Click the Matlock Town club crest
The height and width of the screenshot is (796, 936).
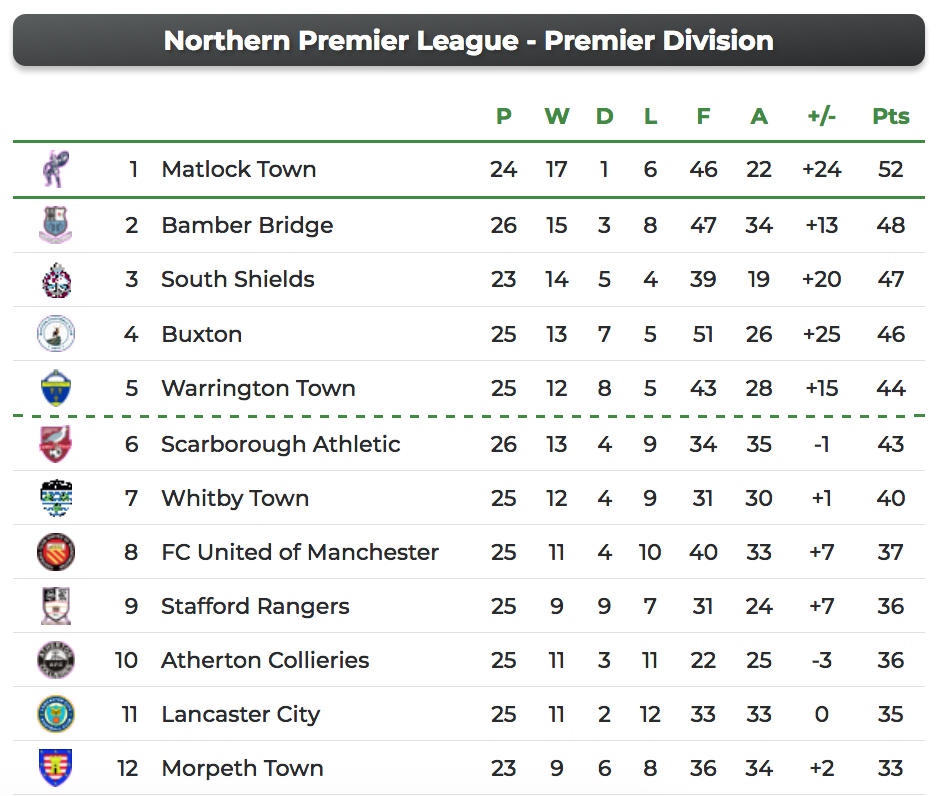click(x=56, y=169)
